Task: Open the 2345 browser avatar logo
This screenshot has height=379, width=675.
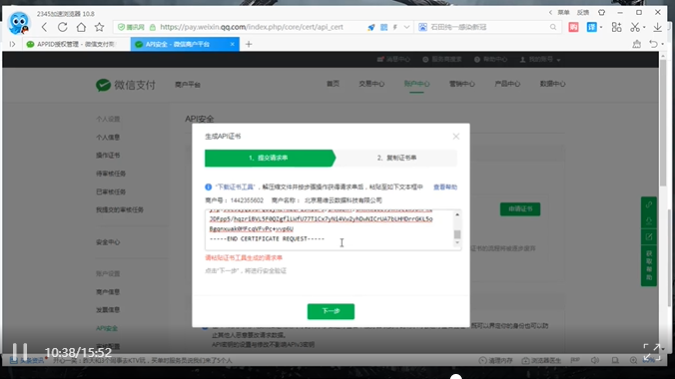Action: point(19,23)
